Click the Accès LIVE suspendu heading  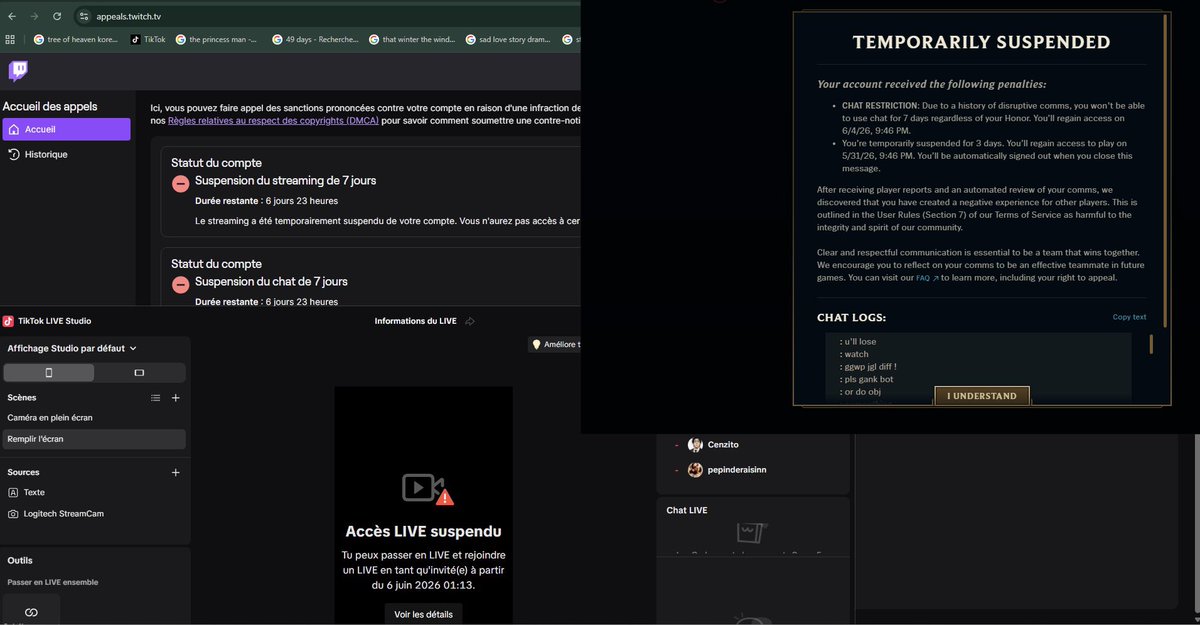coord(423,531)
